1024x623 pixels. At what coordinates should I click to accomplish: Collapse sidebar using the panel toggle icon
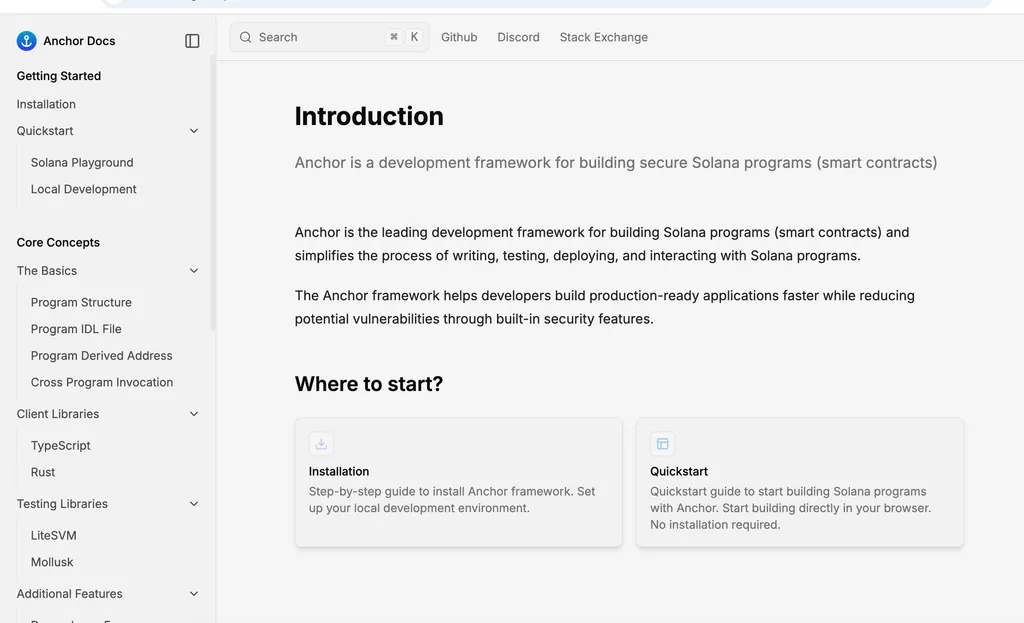pos(192,40)
